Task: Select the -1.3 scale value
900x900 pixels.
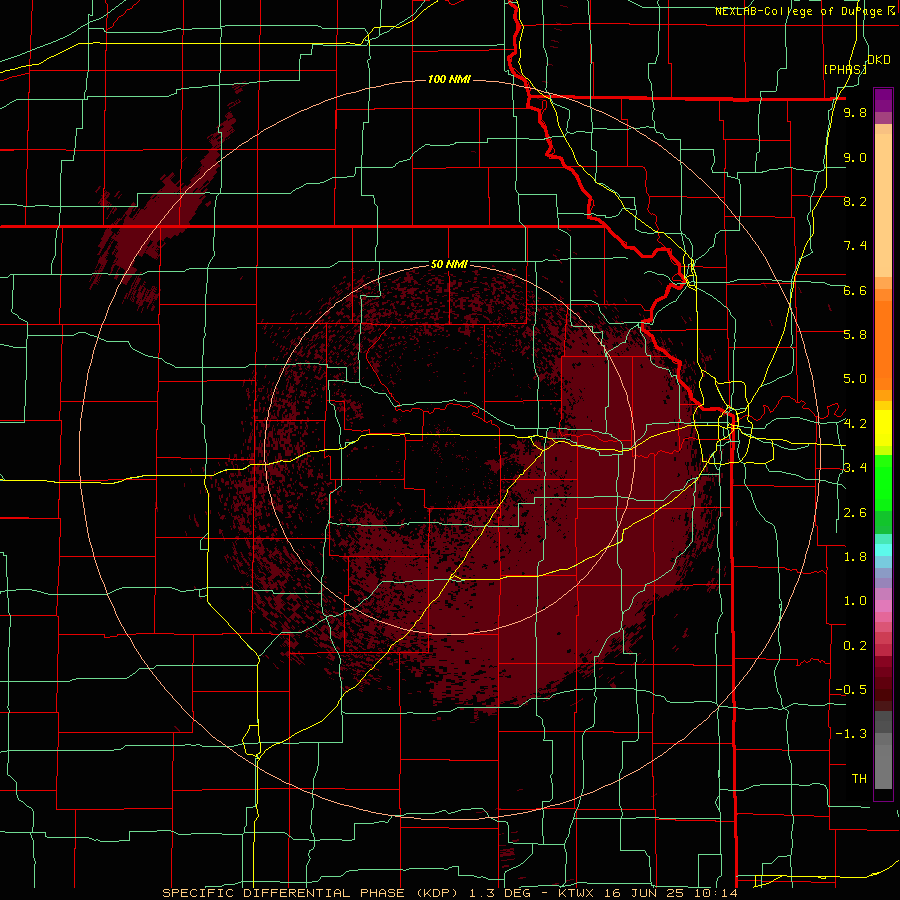Action: pyautogui.click(x=851, y=734)
